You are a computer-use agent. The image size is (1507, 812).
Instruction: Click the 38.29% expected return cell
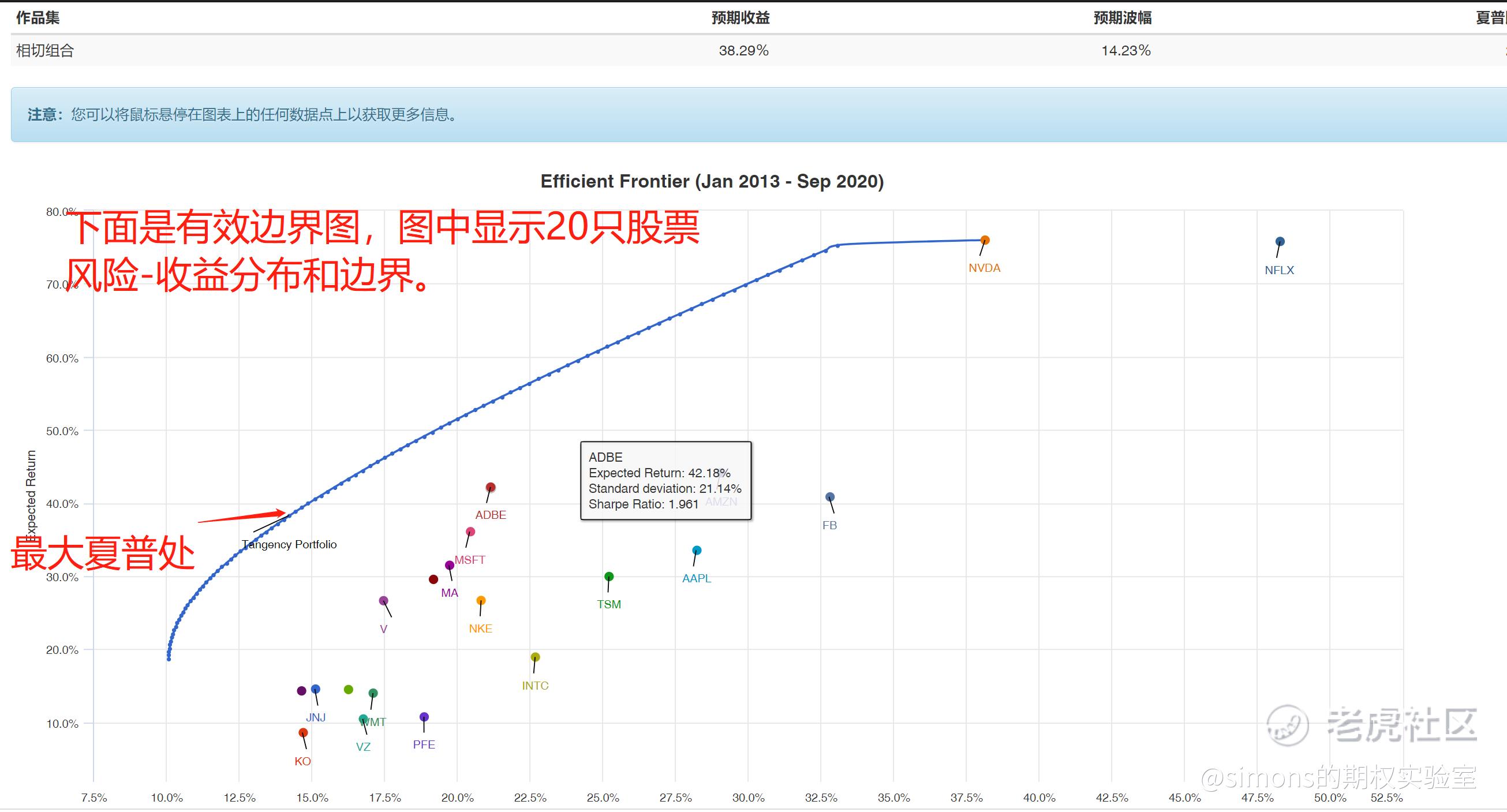tap(743, 50)
